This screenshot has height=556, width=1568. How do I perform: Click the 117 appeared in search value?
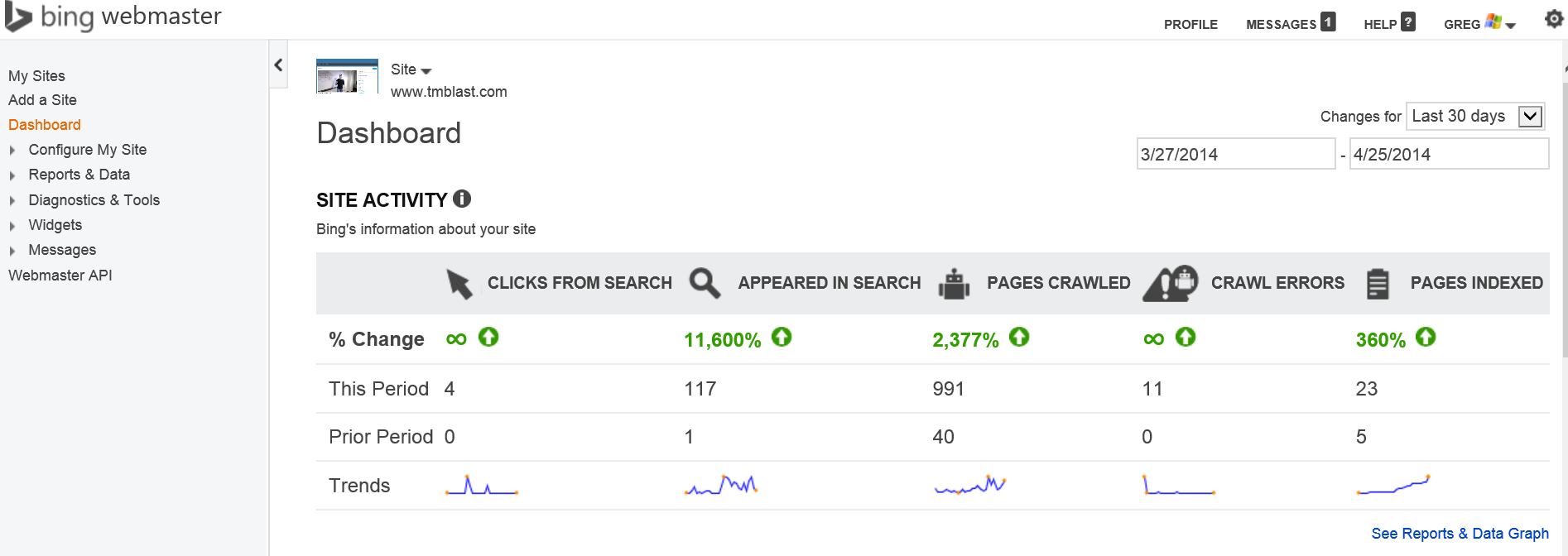click(x=700, y=389)
